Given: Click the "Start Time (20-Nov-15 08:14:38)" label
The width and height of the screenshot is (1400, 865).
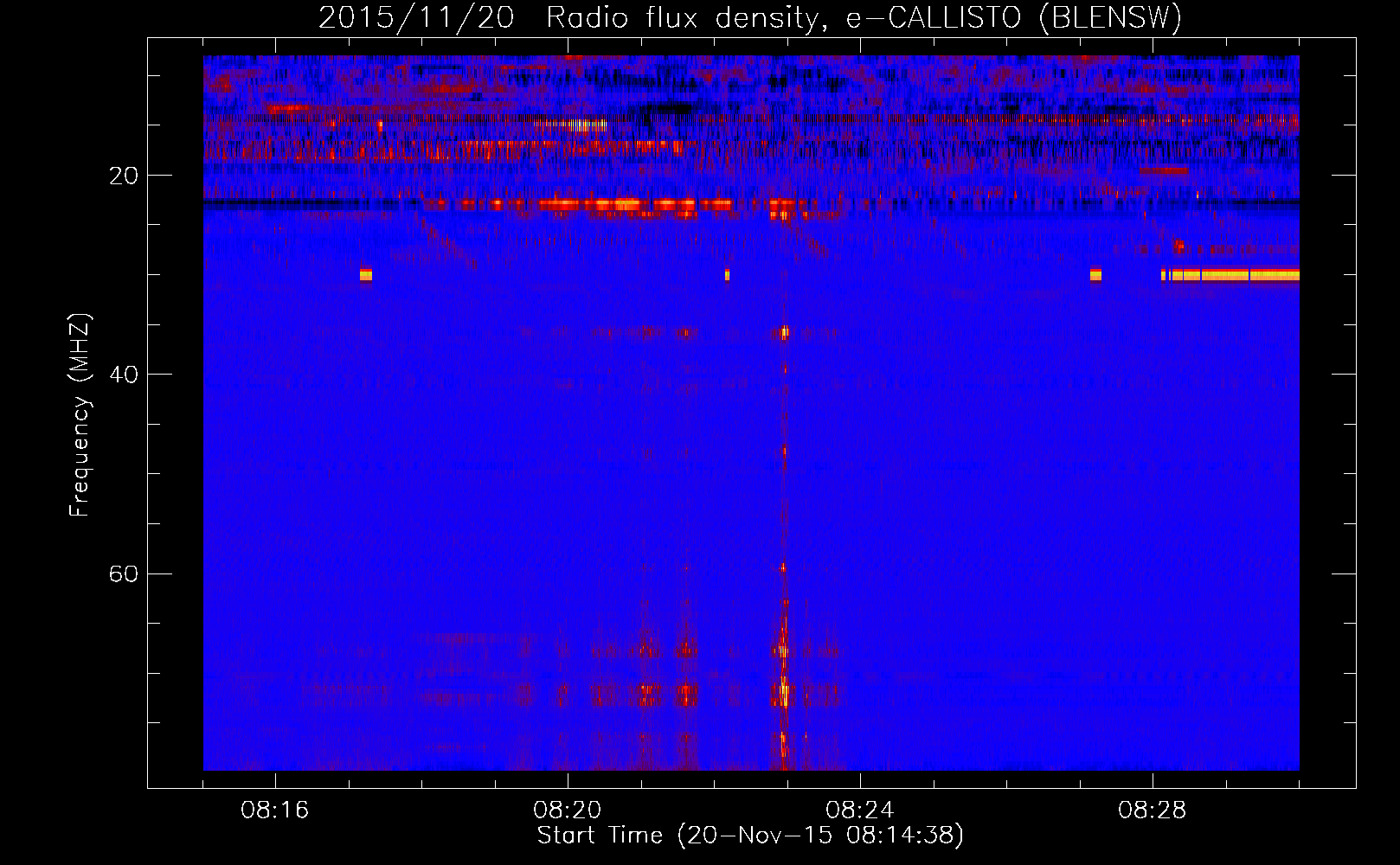Looking at the screenshot, I should [750, 836].
